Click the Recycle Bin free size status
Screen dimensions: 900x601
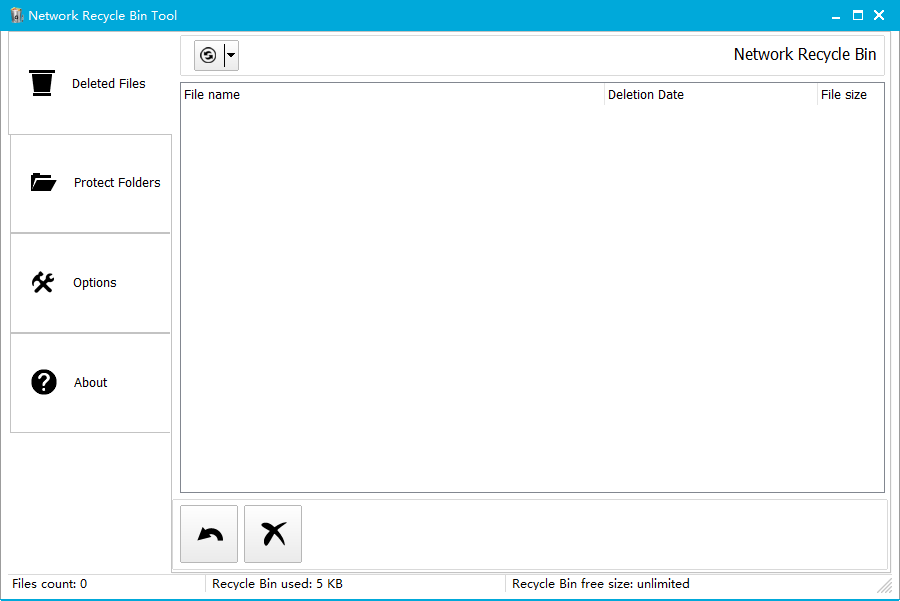click(x=599, y=583)
